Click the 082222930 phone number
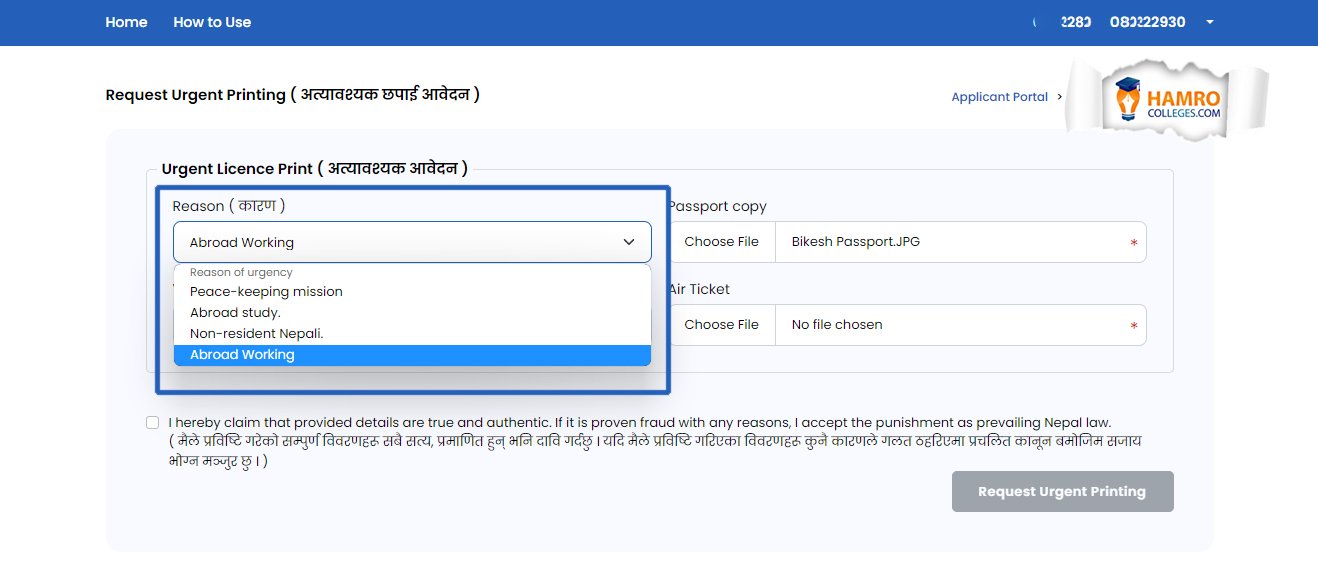Image resolution: width=1318 pixels, height=588 pixels. coord(1146,21)
